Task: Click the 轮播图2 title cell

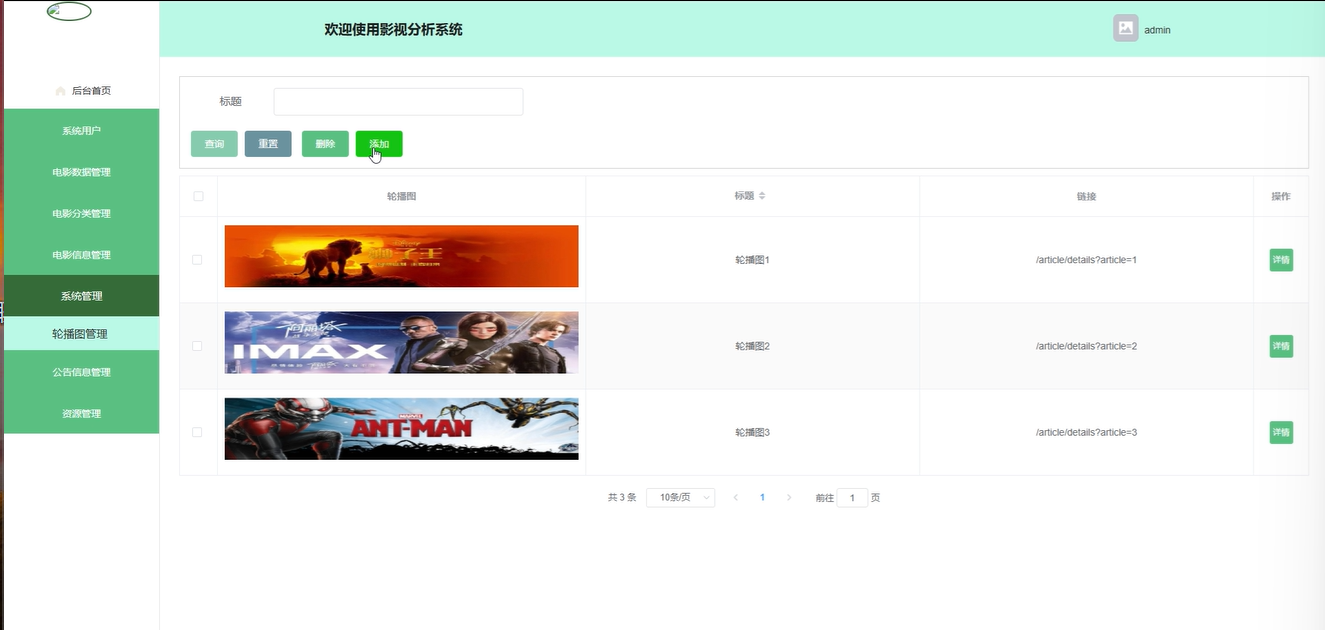Action: pyautogui.click(x=752, y=346)
